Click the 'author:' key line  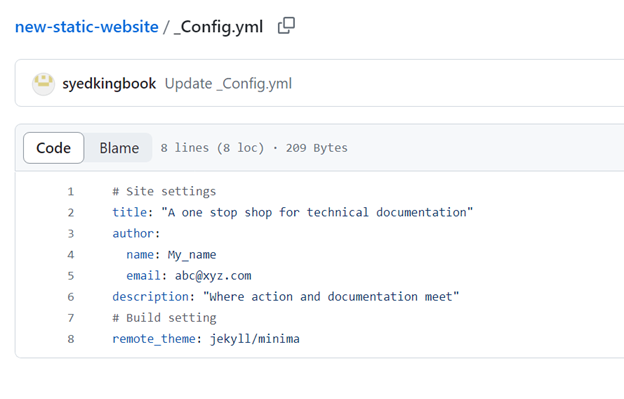point(136,234)
